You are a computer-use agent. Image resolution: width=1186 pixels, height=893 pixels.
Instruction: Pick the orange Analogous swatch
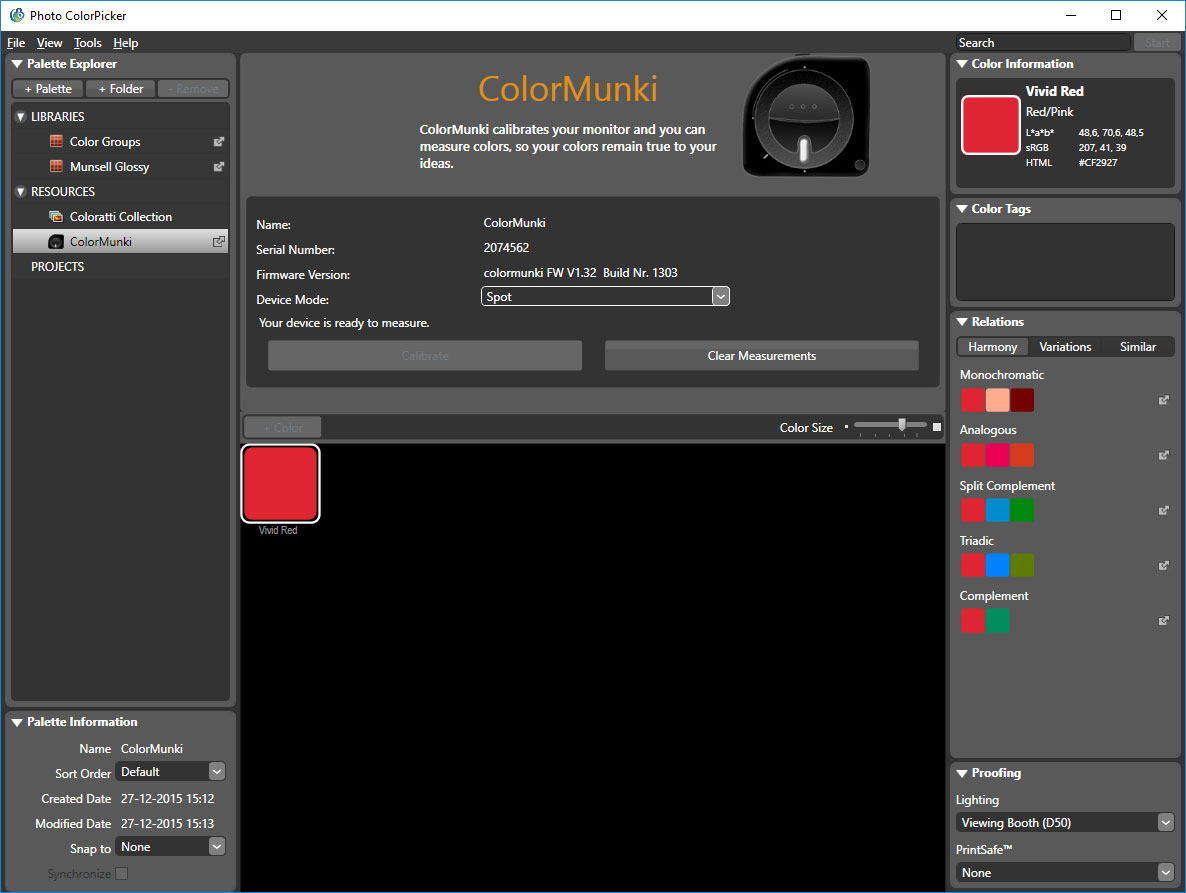(1022, 455)
